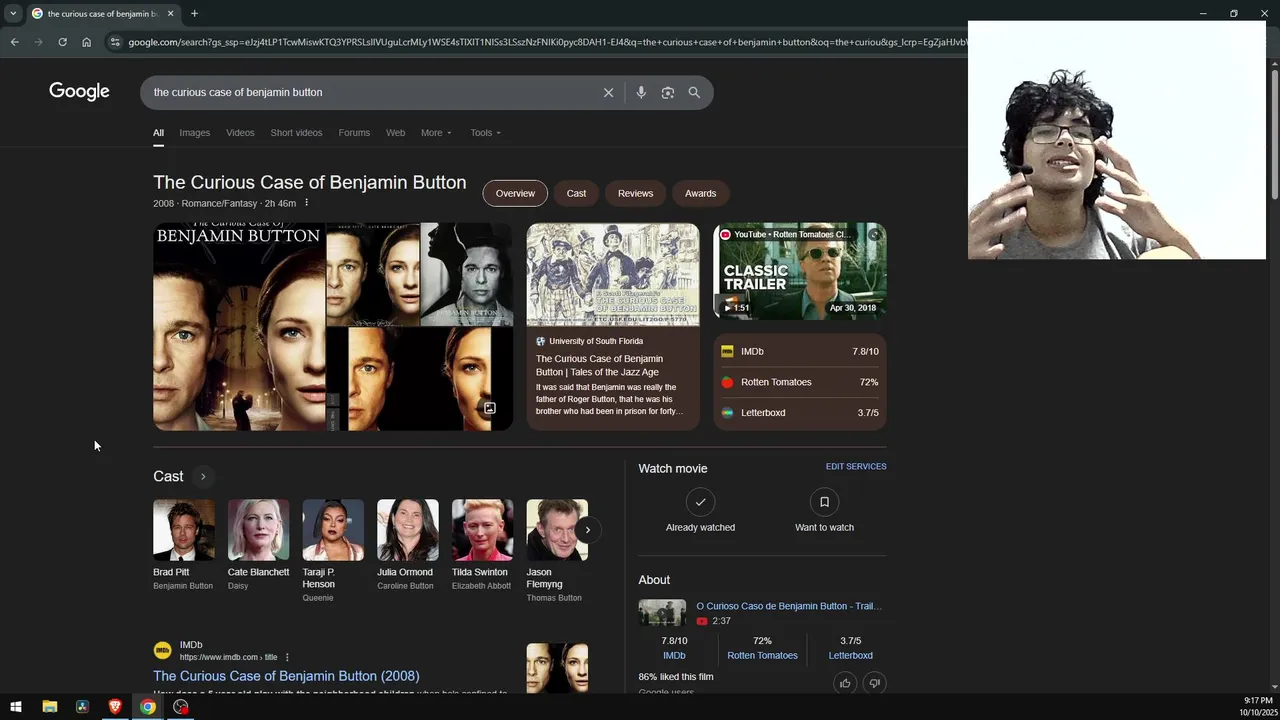
Task: Switch to the Web tab
Action: click(396, 133)
